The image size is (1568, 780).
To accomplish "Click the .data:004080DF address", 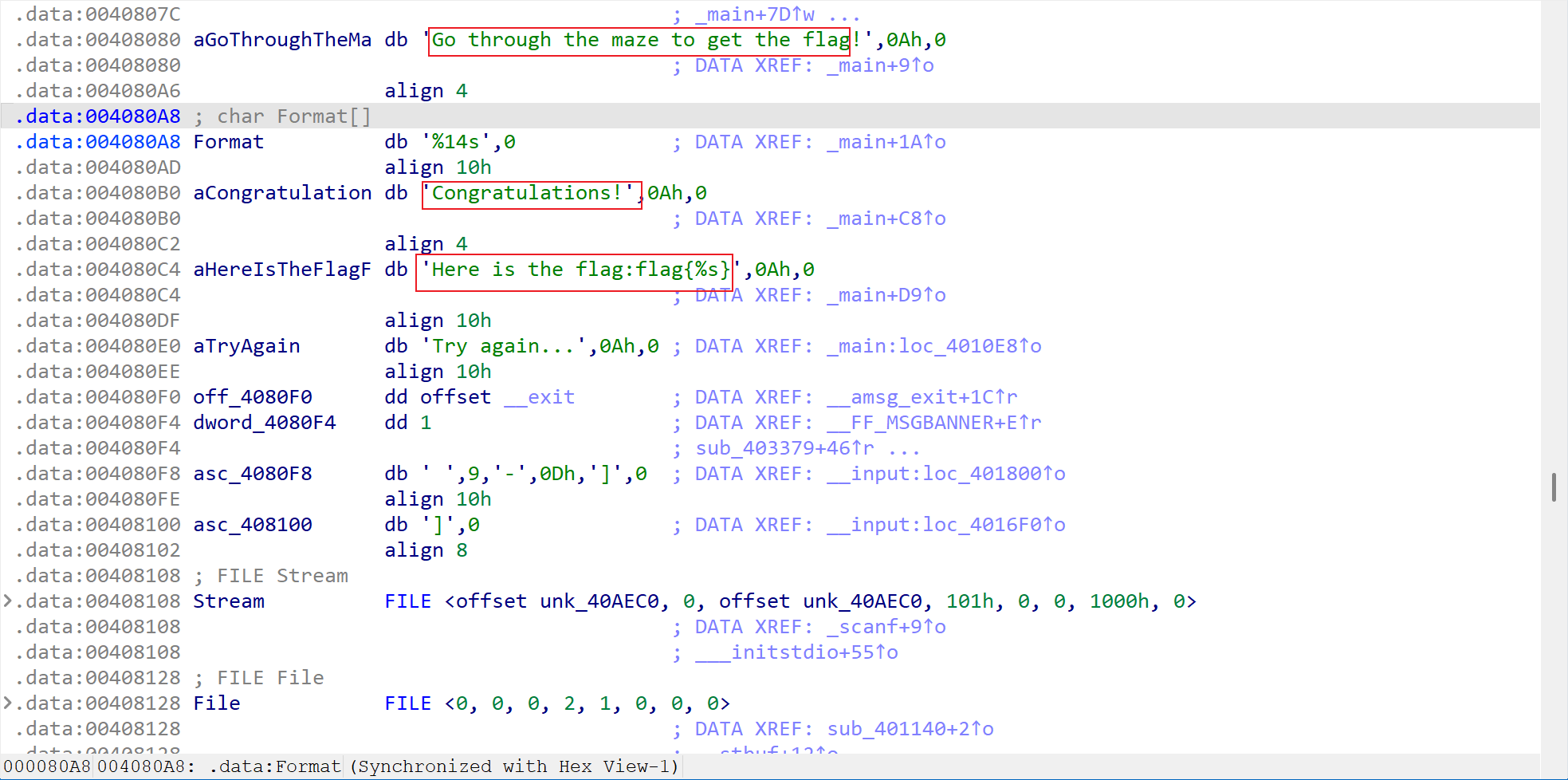I will (98, 321).
